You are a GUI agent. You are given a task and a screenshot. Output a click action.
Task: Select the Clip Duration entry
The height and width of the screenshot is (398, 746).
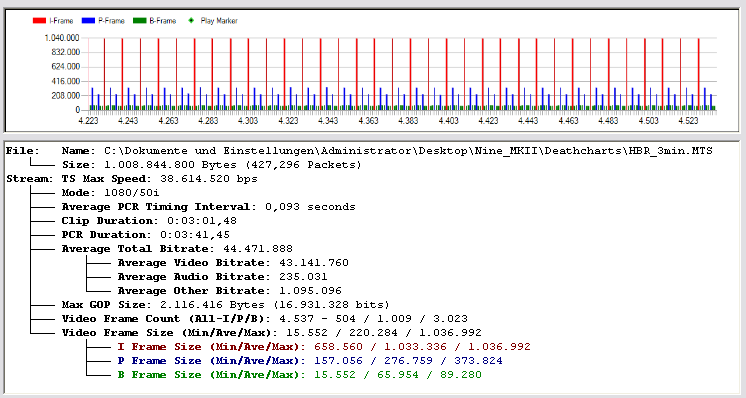(x=149, y=221)
